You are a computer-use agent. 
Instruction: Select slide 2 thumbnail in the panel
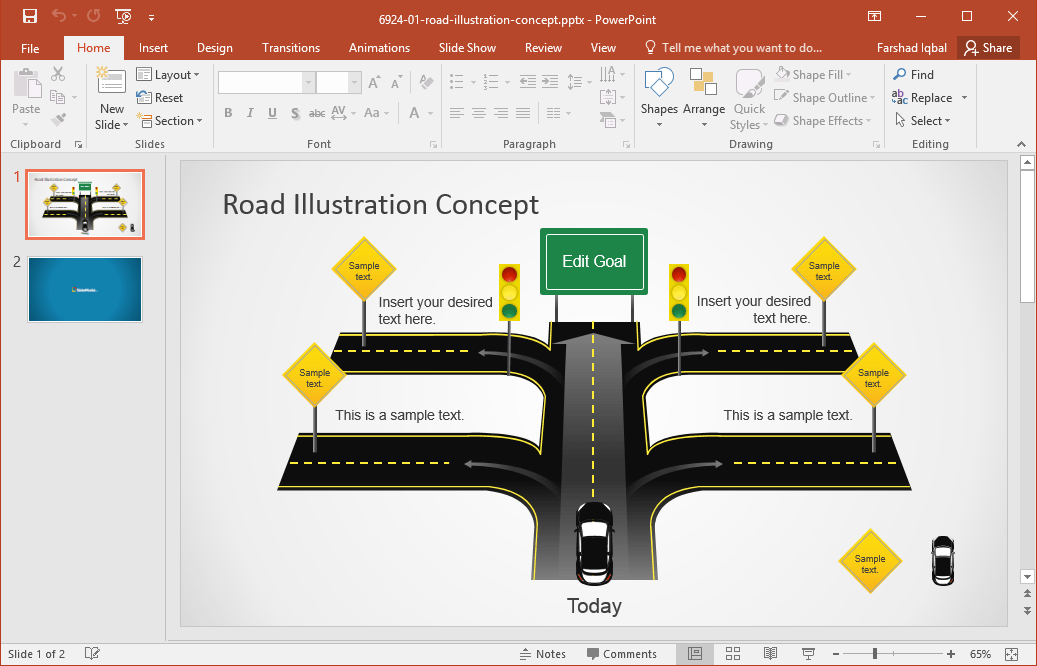(85, 290)
